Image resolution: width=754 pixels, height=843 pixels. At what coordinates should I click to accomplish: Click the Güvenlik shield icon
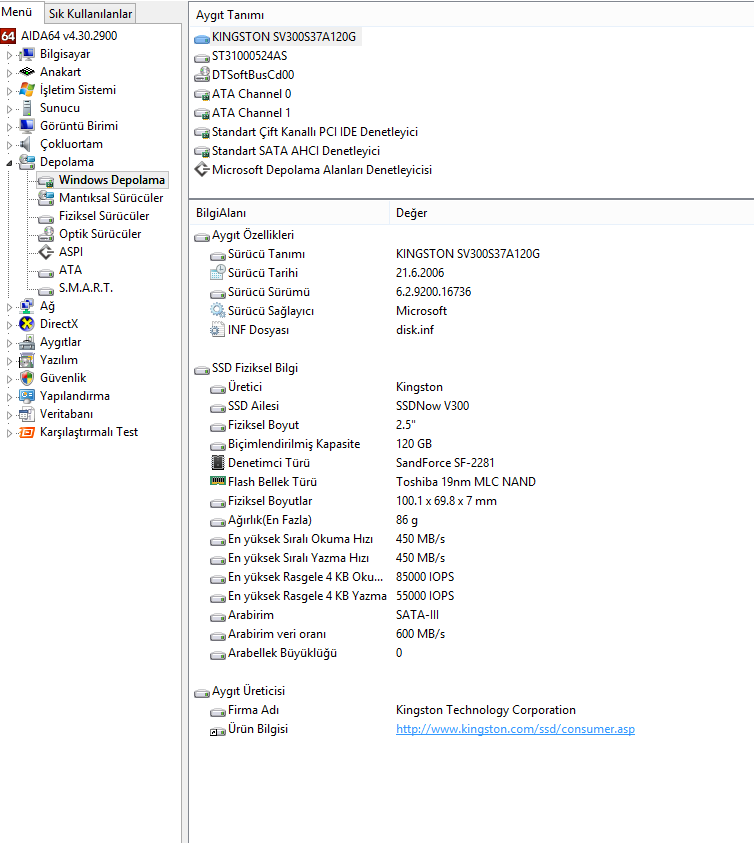tap(26, 378)
